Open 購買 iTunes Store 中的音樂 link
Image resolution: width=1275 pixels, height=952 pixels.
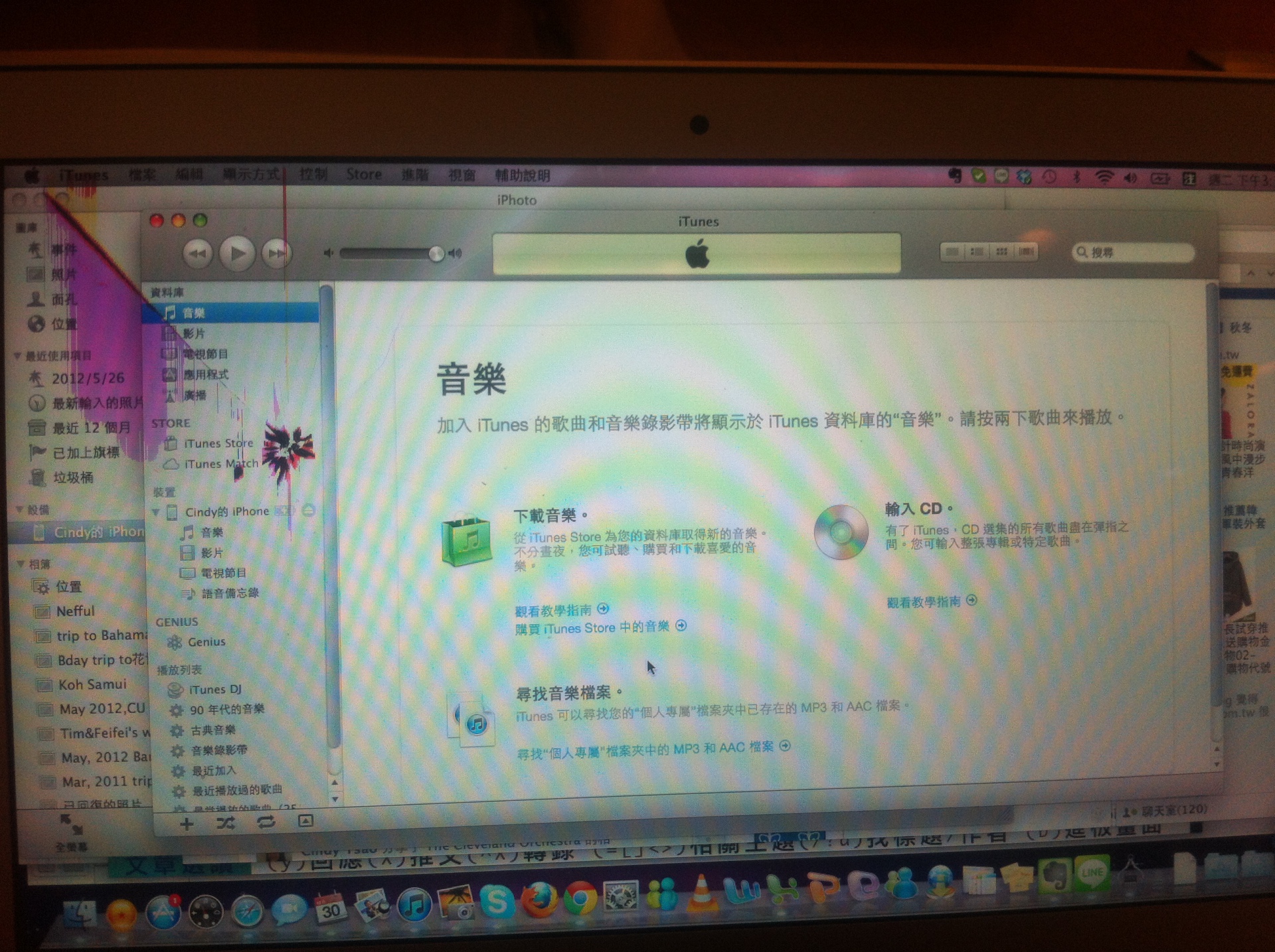[x=592, y=627]
